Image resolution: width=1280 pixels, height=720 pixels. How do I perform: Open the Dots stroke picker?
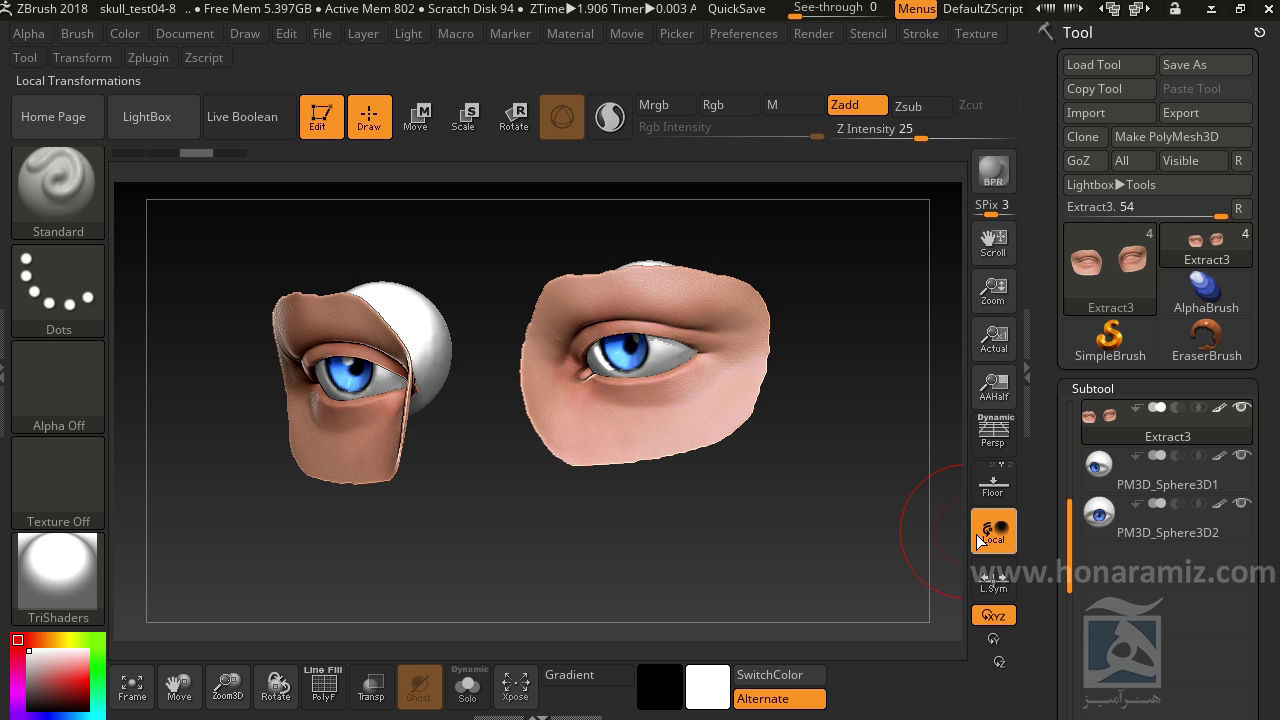[58, 291]
